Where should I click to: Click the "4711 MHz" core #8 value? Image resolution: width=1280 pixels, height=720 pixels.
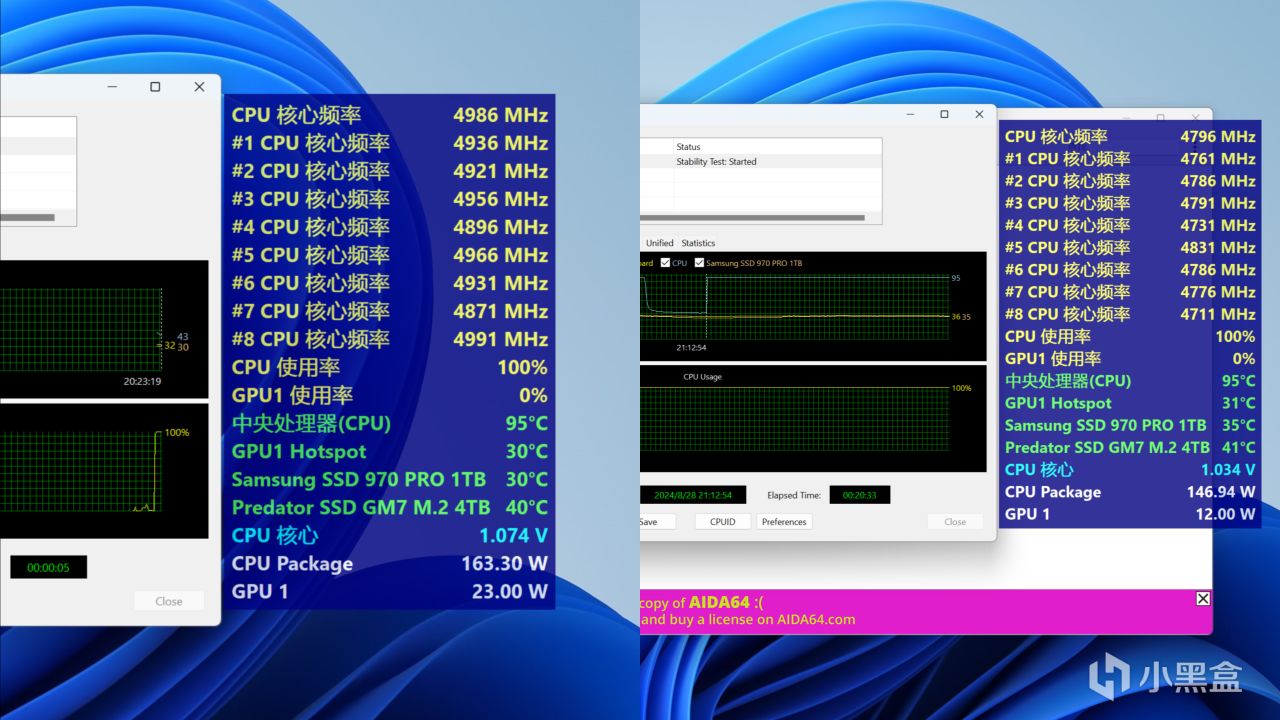[x=1217, y=314]
